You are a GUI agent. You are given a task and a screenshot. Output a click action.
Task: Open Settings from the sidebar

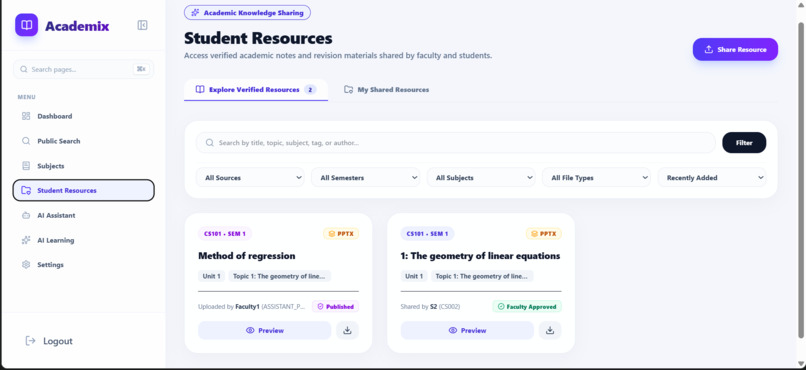pos(83,265)
